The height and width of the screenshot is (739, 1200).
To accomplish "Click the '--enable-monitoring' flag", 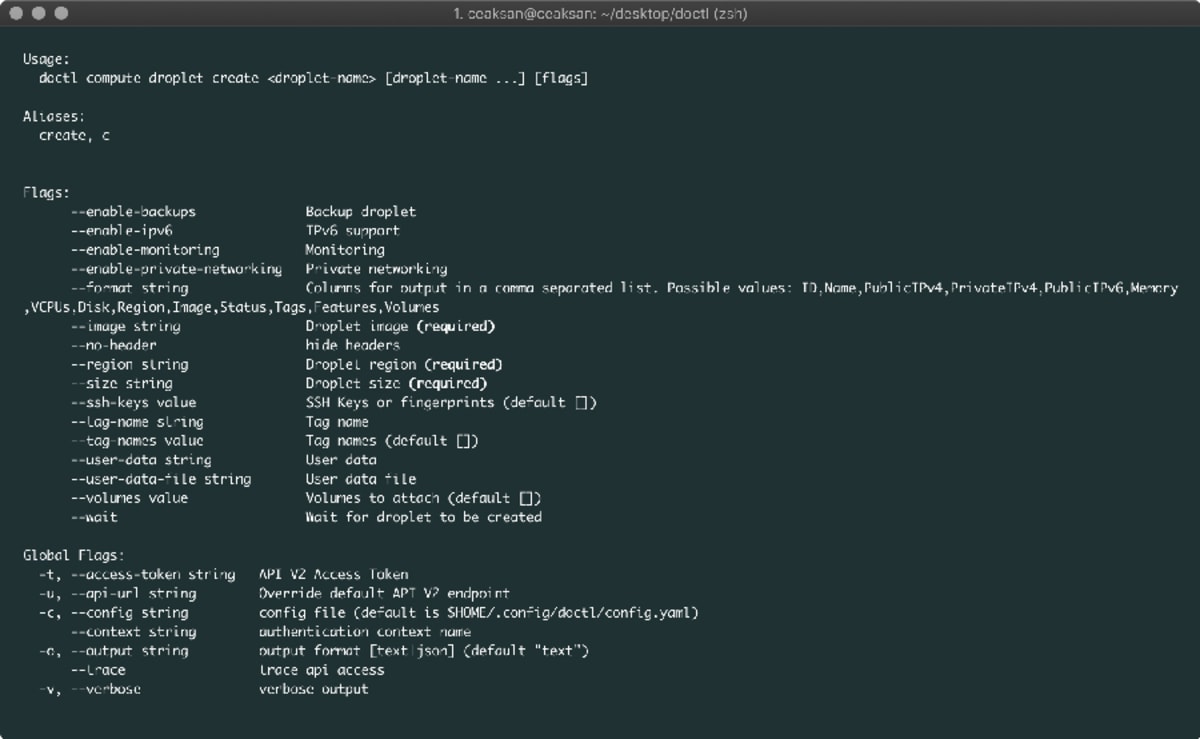I will point(145,250).
